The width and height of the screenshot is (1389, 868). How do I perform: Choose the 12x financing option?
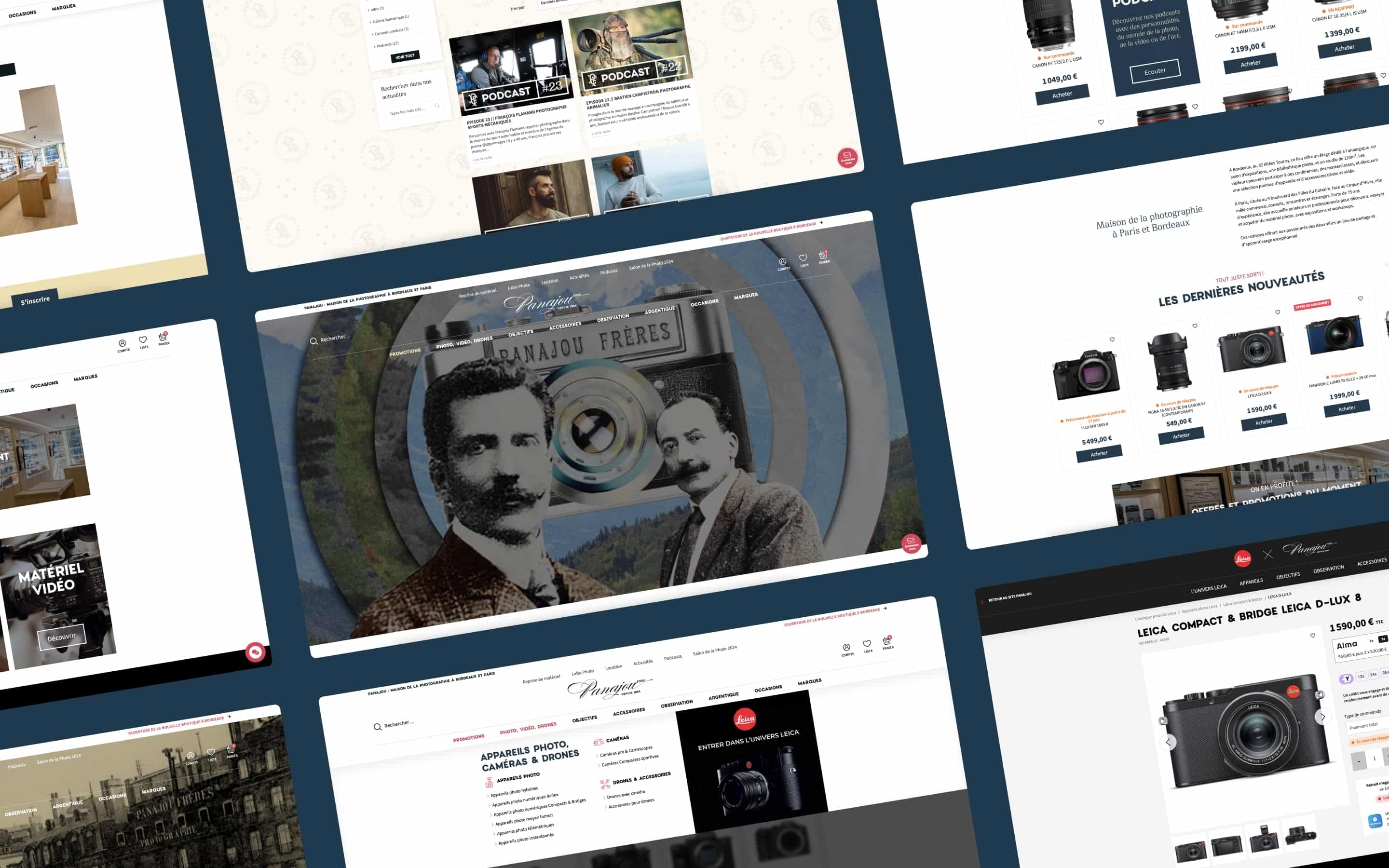click(x=1361, y=676)
